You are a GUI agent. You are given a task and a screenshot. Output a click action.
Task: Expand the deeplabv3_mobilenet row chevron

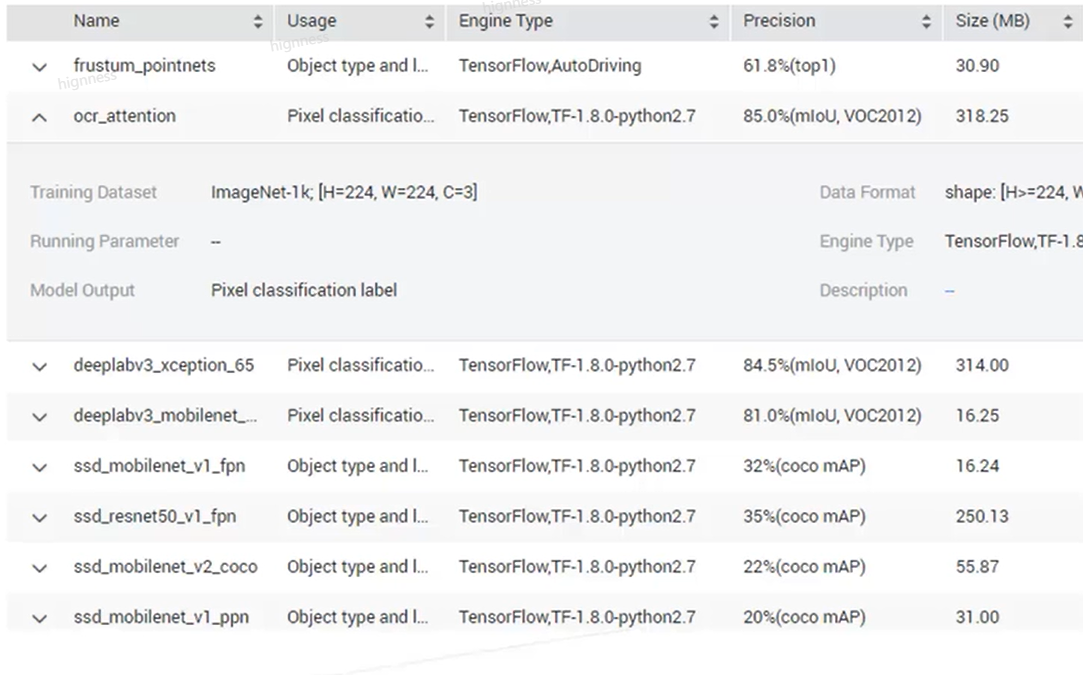click(40, 417)
